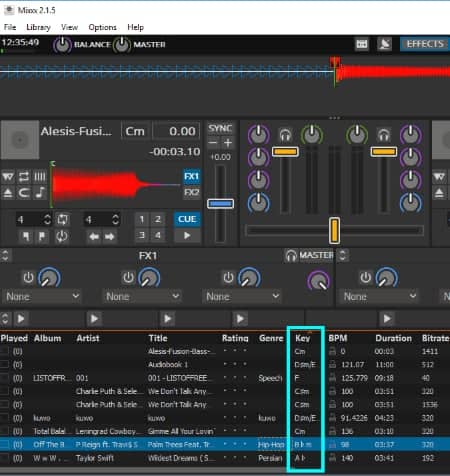Open the Library menu
Image resolution: width=450 pixels, height=476 pixels.
(38, 27)
